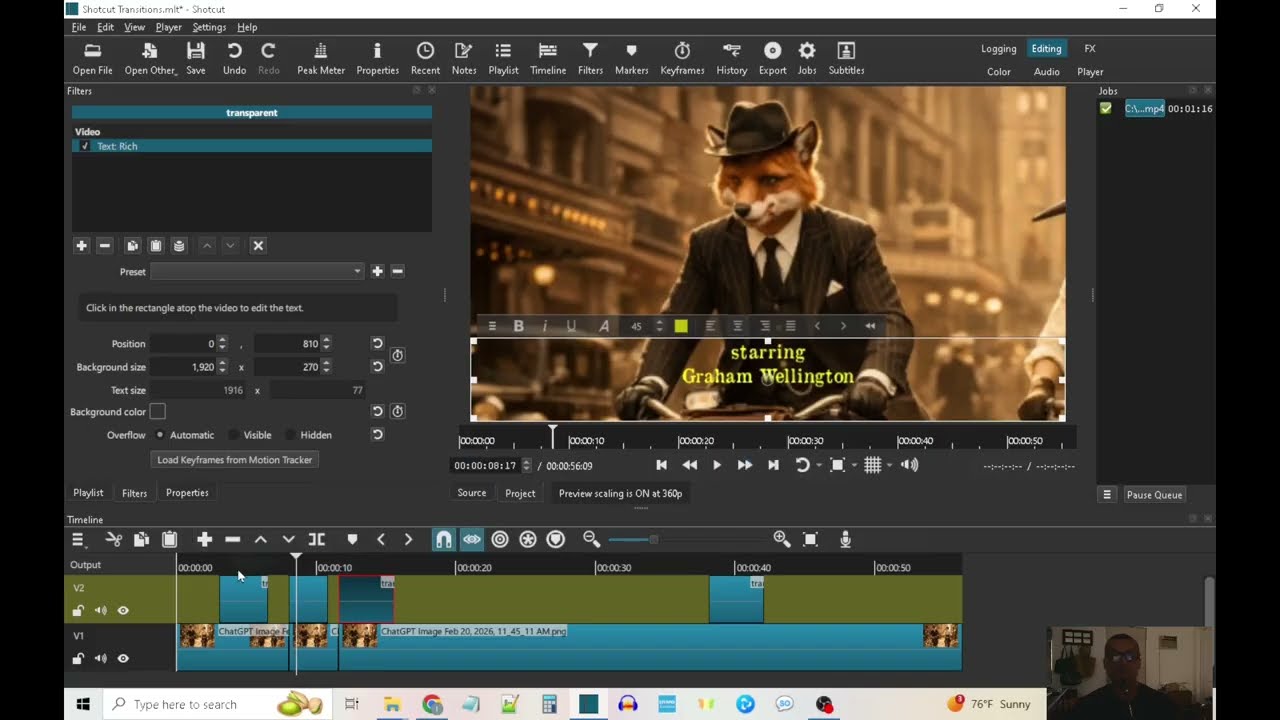Screen dimensions: 1280x720
Task: Open the File menu
Action: [79, 27]
